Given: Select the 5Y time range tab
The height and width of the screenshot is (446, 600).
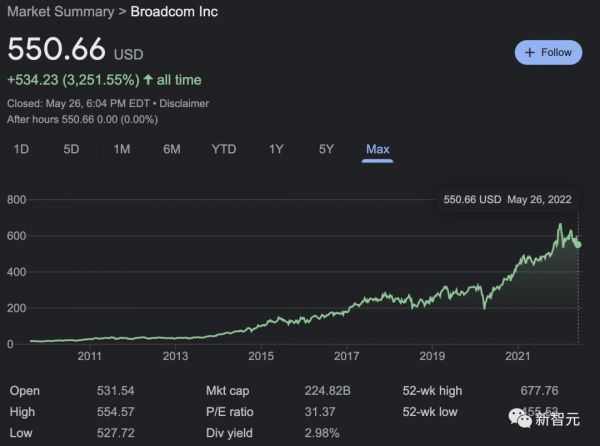Looking at the screenshot, I should [326, 149].
